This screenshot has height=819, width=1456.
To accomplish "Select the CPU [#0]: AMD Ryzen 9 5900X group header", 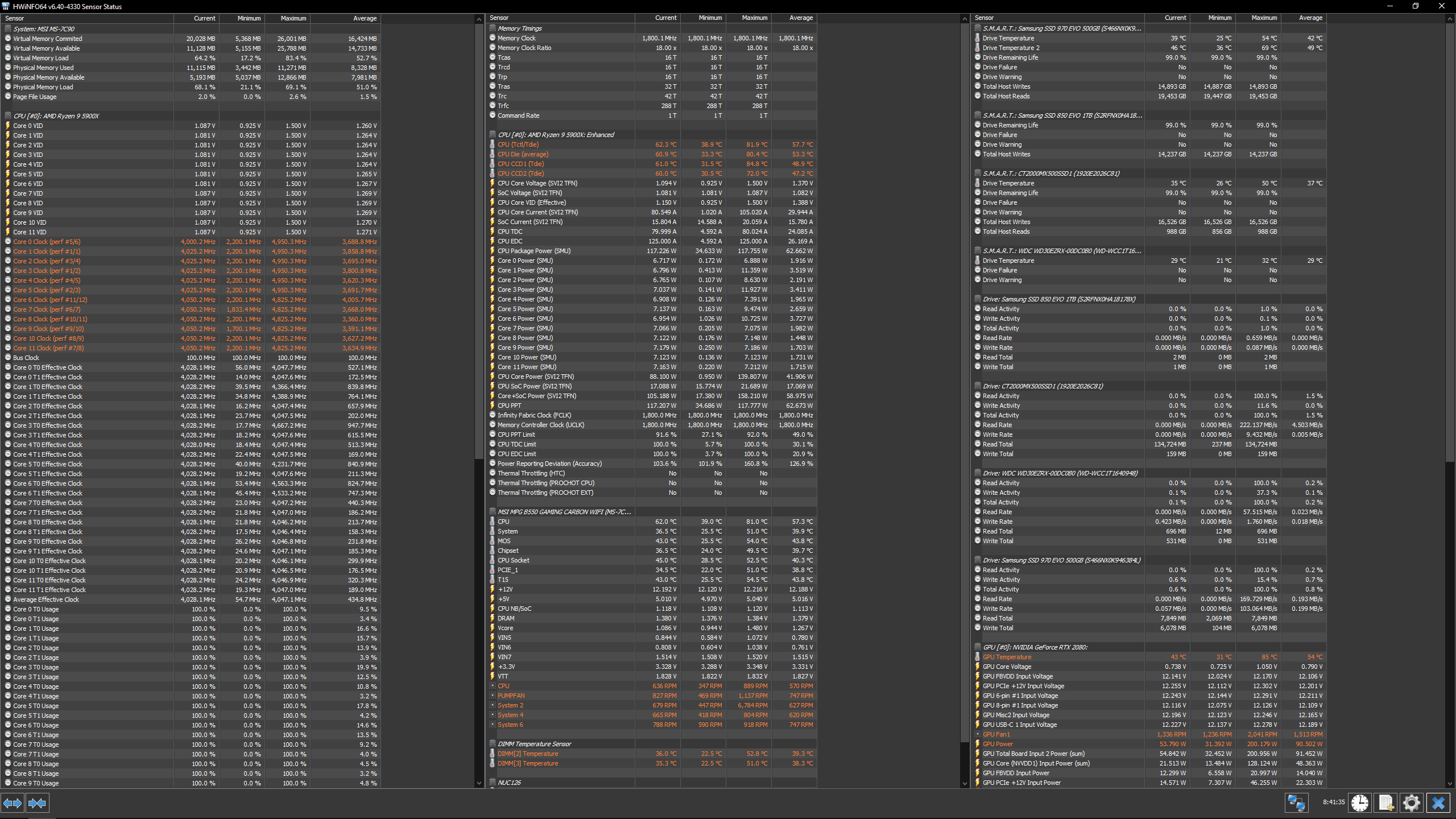I will pos(191,116).
